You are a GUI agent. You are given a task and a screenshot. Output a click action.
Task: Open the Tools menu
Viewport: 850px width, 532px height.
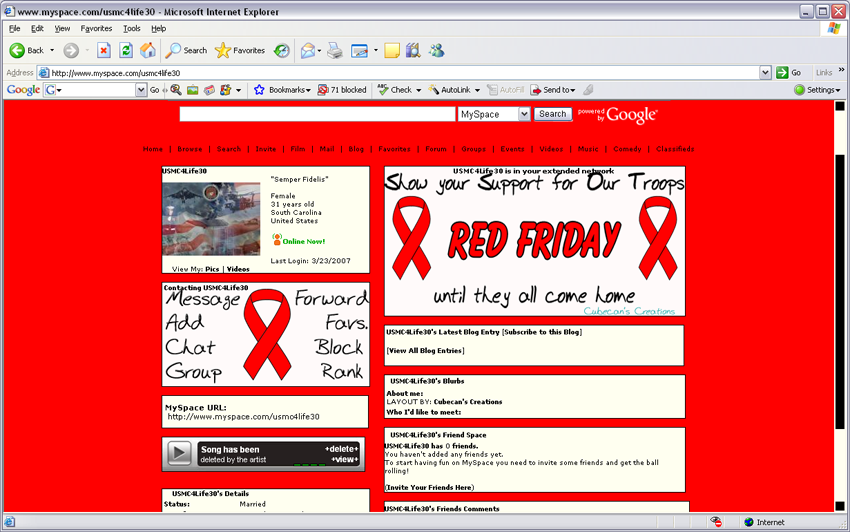coord(131,28)
